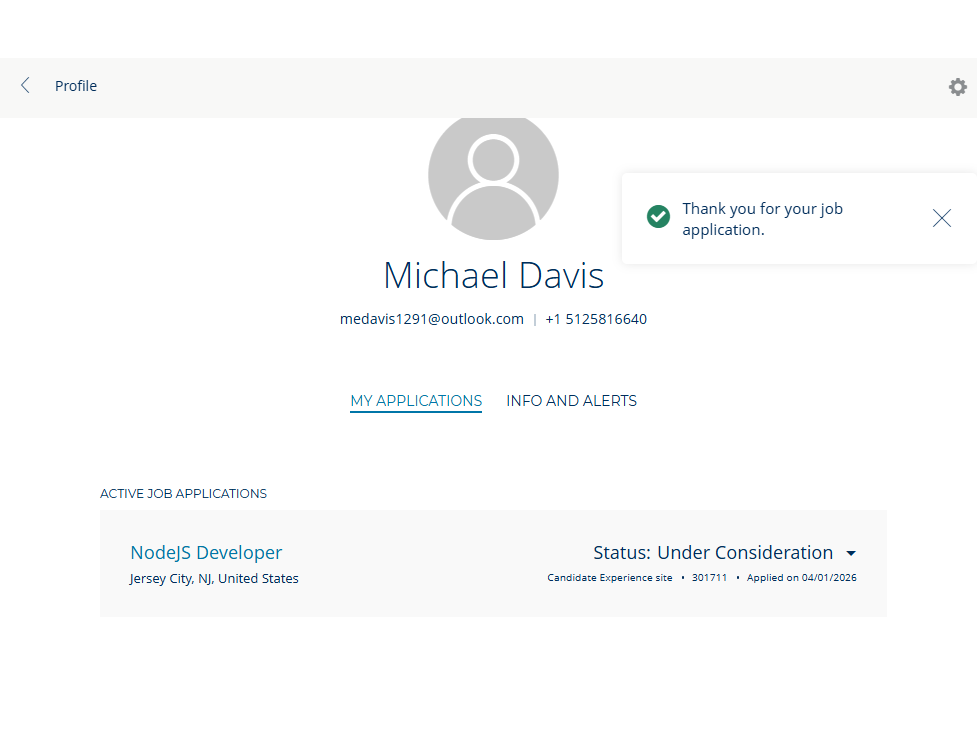
Task: Click the medavis1291@outlook.com email address
Action: click(432, 319)
